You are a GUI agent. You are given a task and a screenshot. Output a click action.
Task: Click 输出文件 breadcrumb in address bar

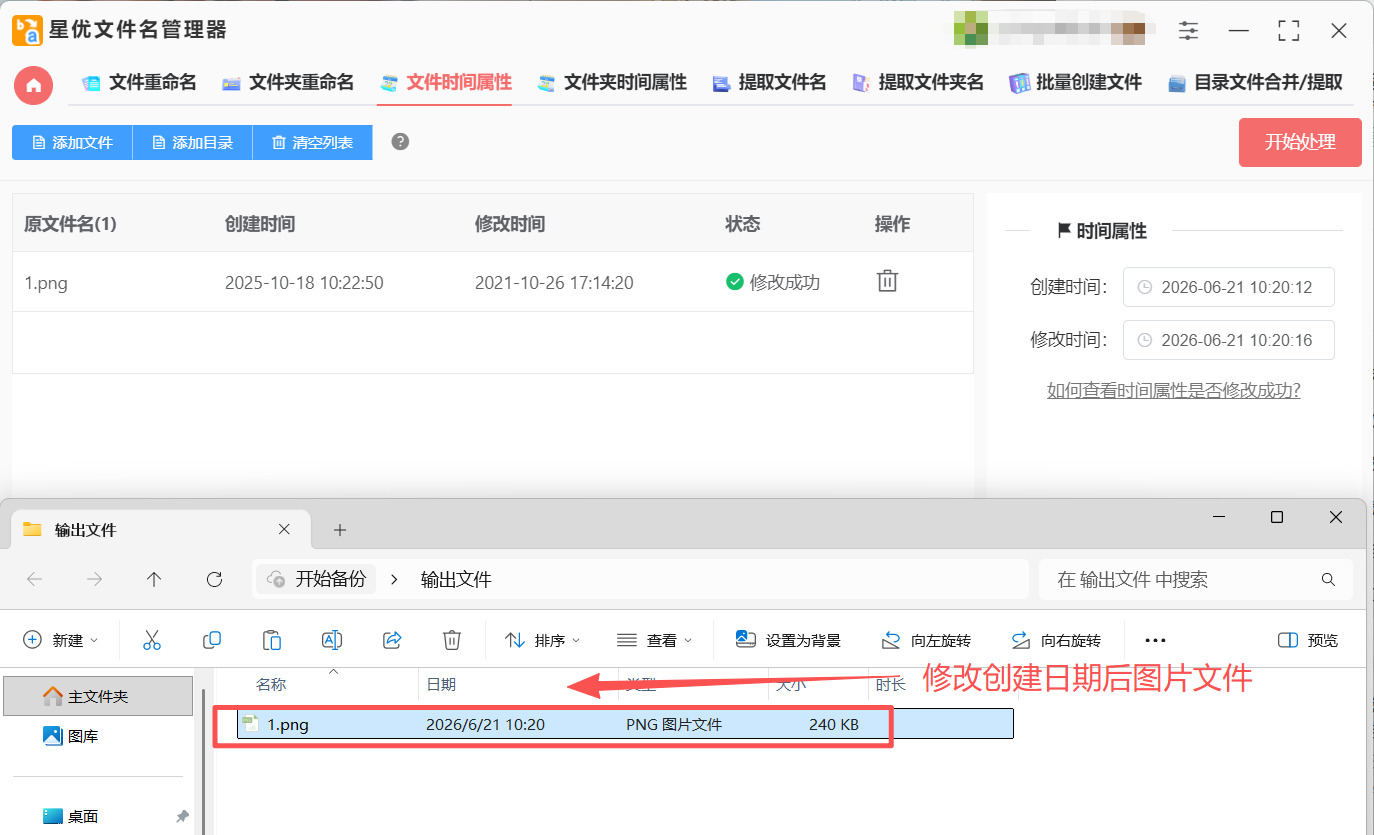456,579
